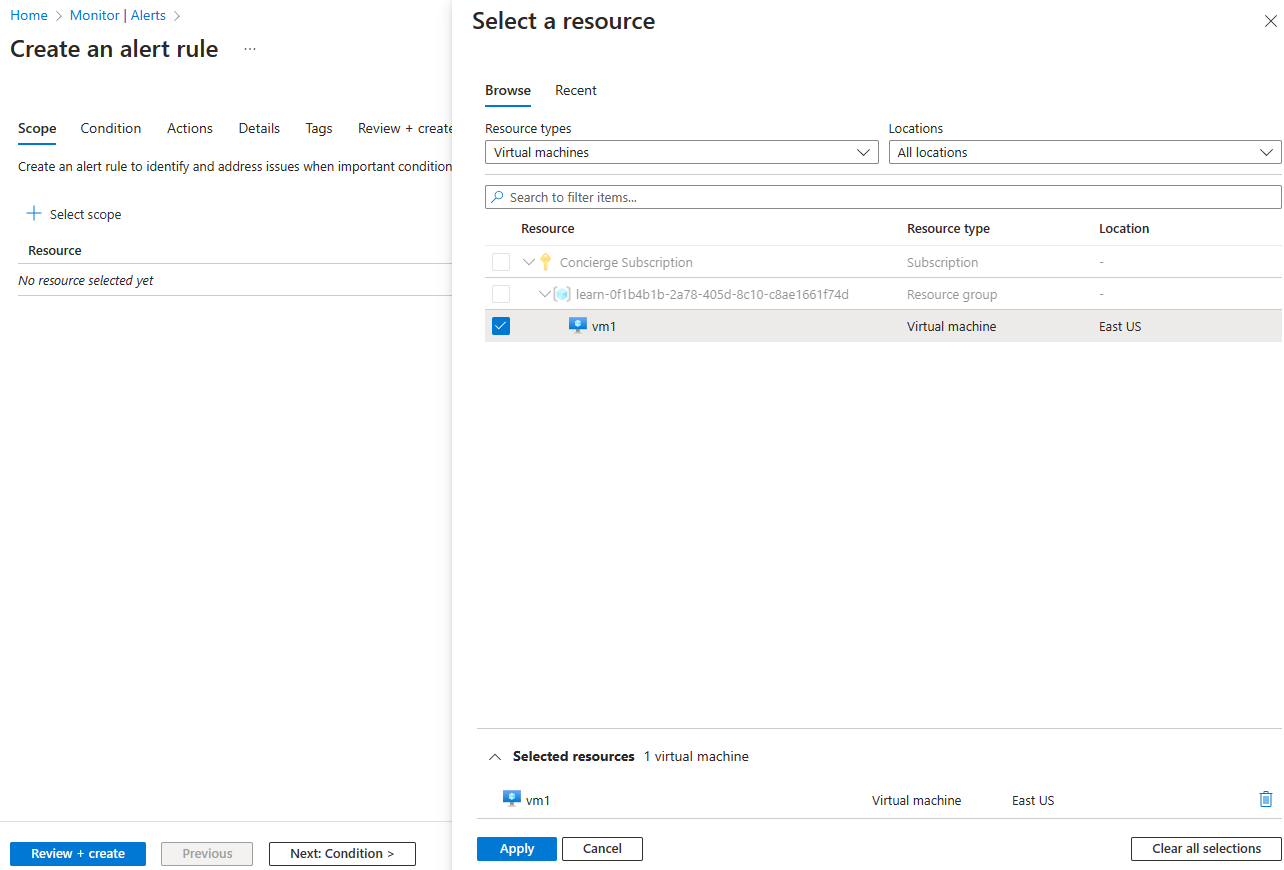1284x870 pixels.
Task: Delete vm1 from selected resources with trash icon
Action: (x=1266, y=799)
